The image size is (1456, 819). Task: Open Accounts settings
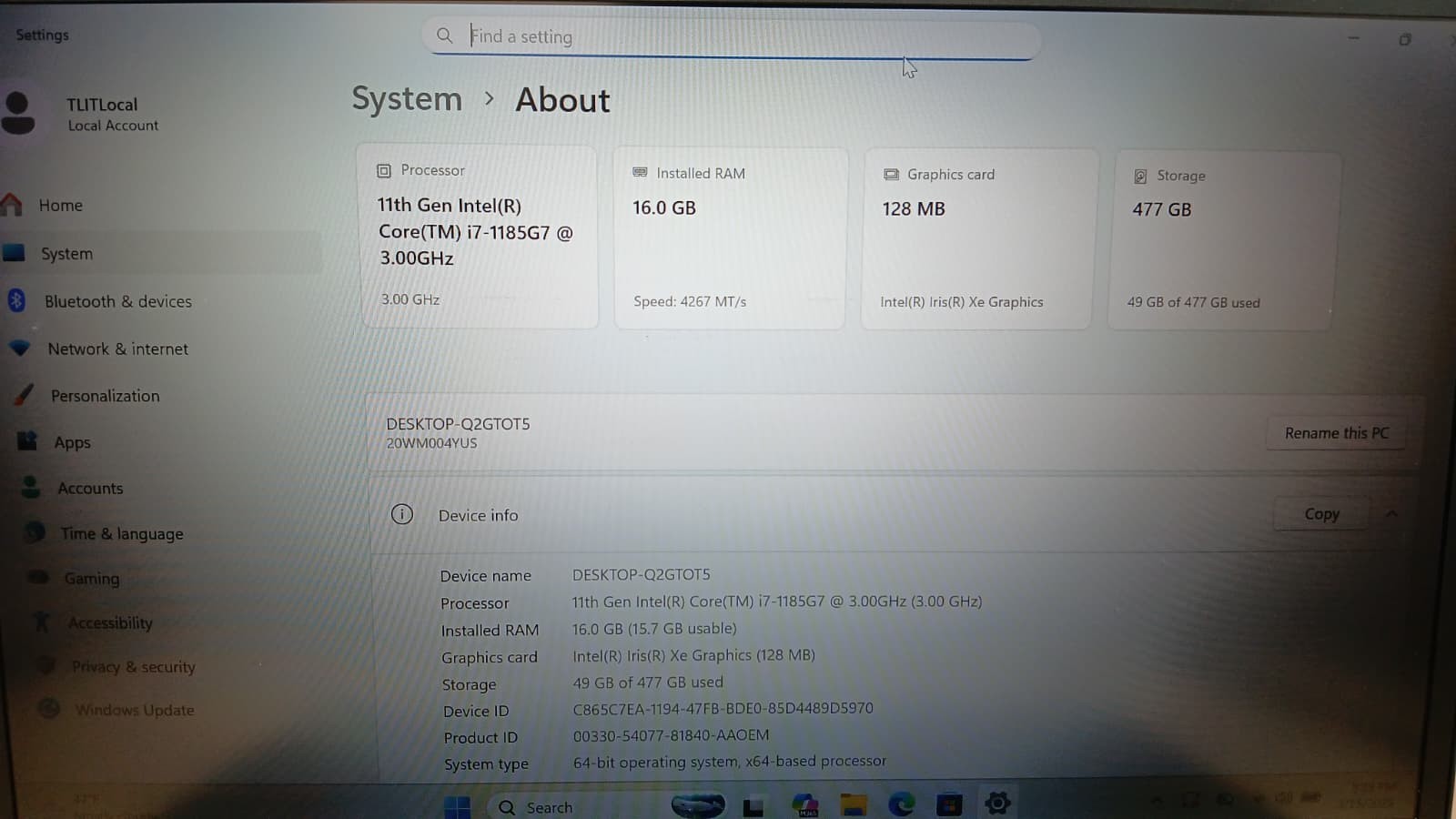(90, 488)
